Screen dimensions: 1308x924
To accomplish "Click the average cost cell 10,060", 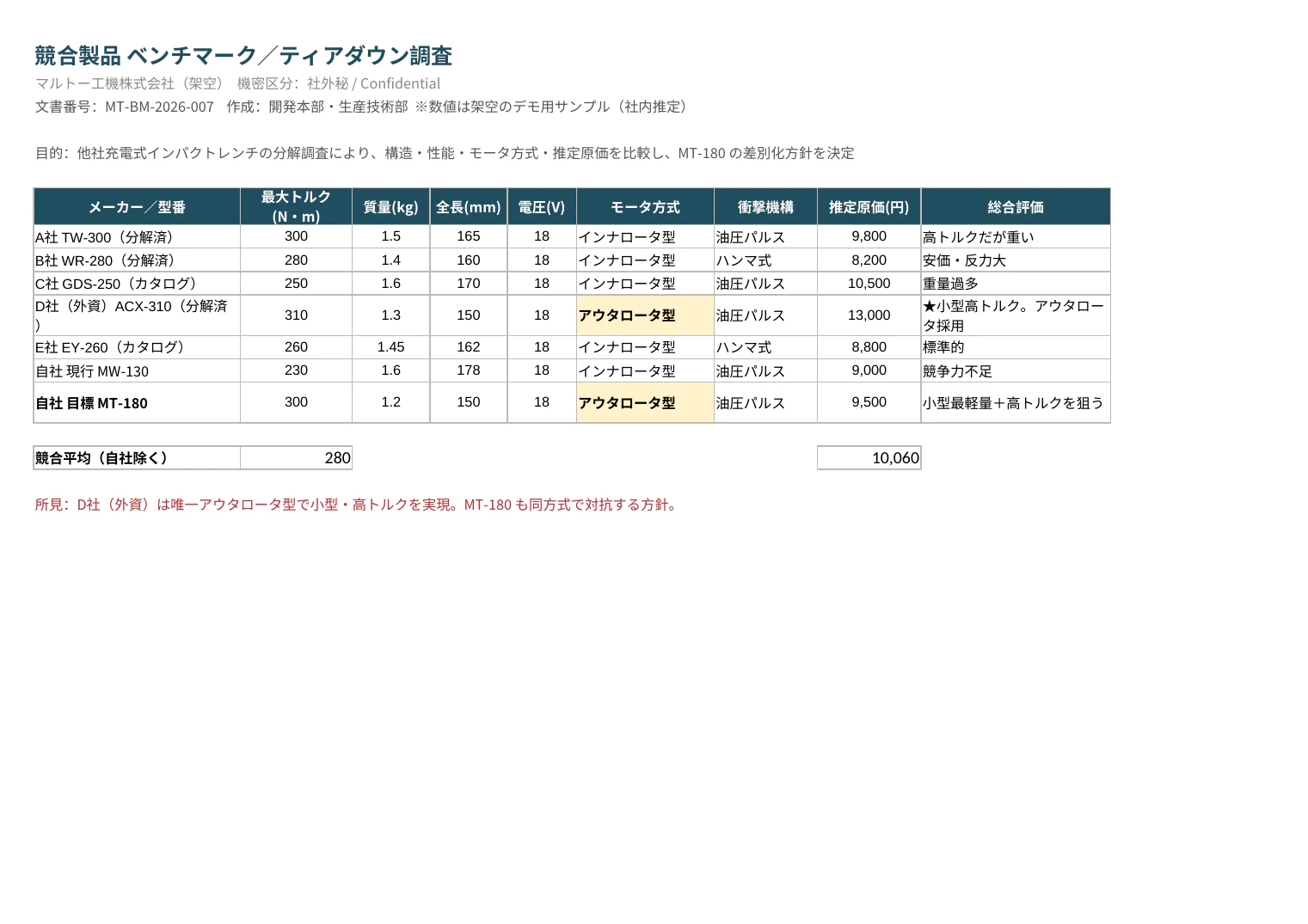I will (869, 458).
